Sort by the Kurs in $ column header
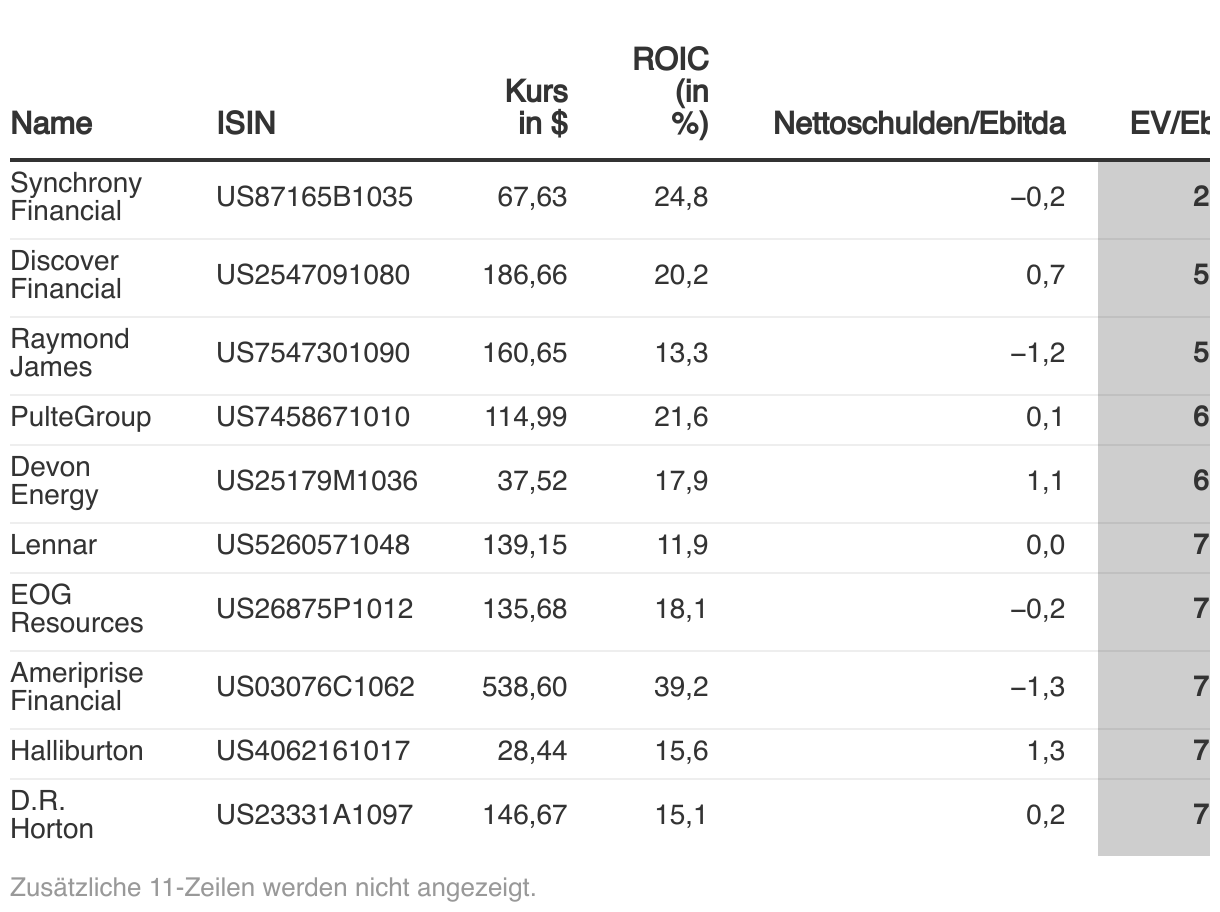The height and width of the screenshot is (912, 1220). click(x=537, y=107)
